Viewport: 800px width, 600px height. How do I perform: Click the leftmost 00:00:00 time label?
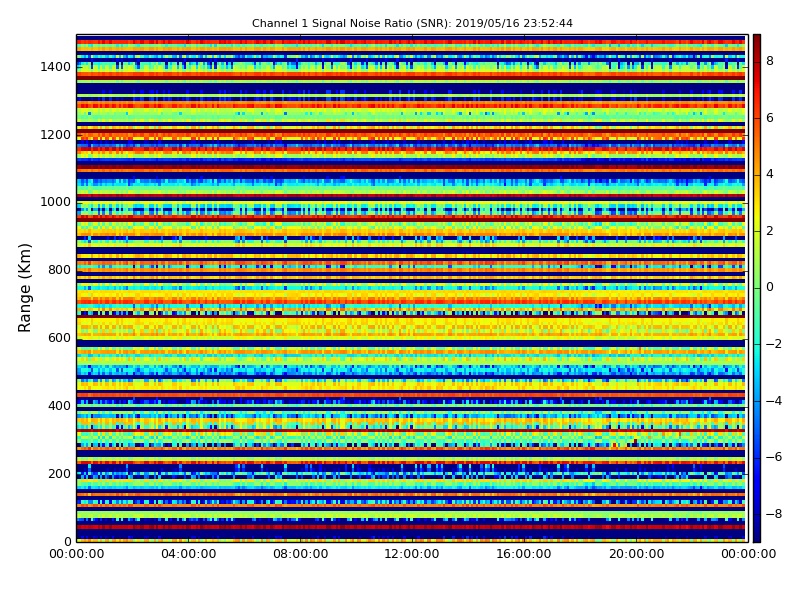tap(77, 554)
